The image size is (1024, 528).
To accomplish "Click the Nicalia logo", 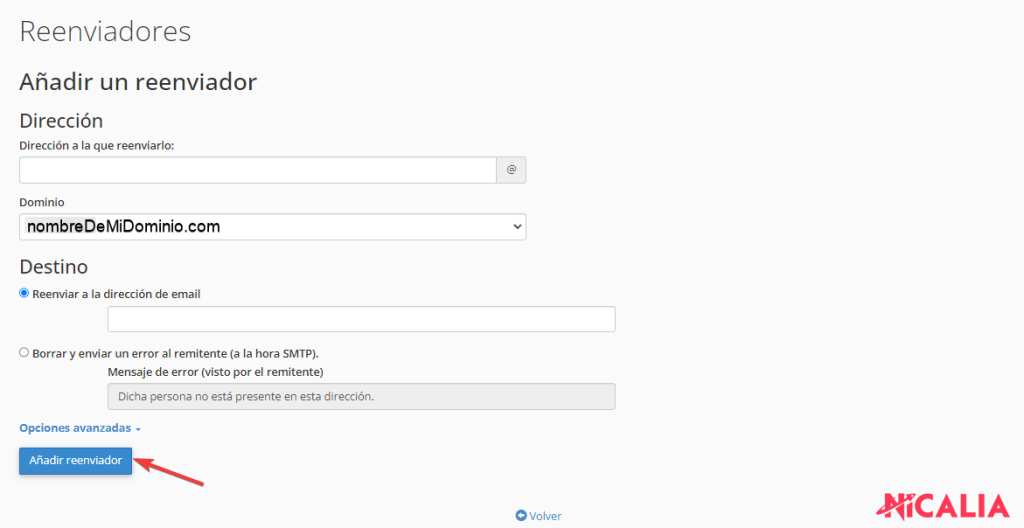I will [x=944, y=506].
